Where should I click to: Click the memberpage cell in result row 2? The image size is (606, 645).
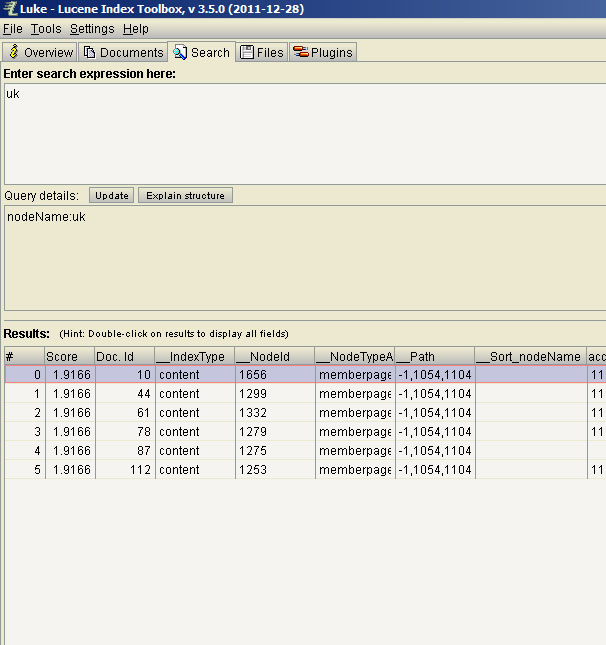click(355, 412)
